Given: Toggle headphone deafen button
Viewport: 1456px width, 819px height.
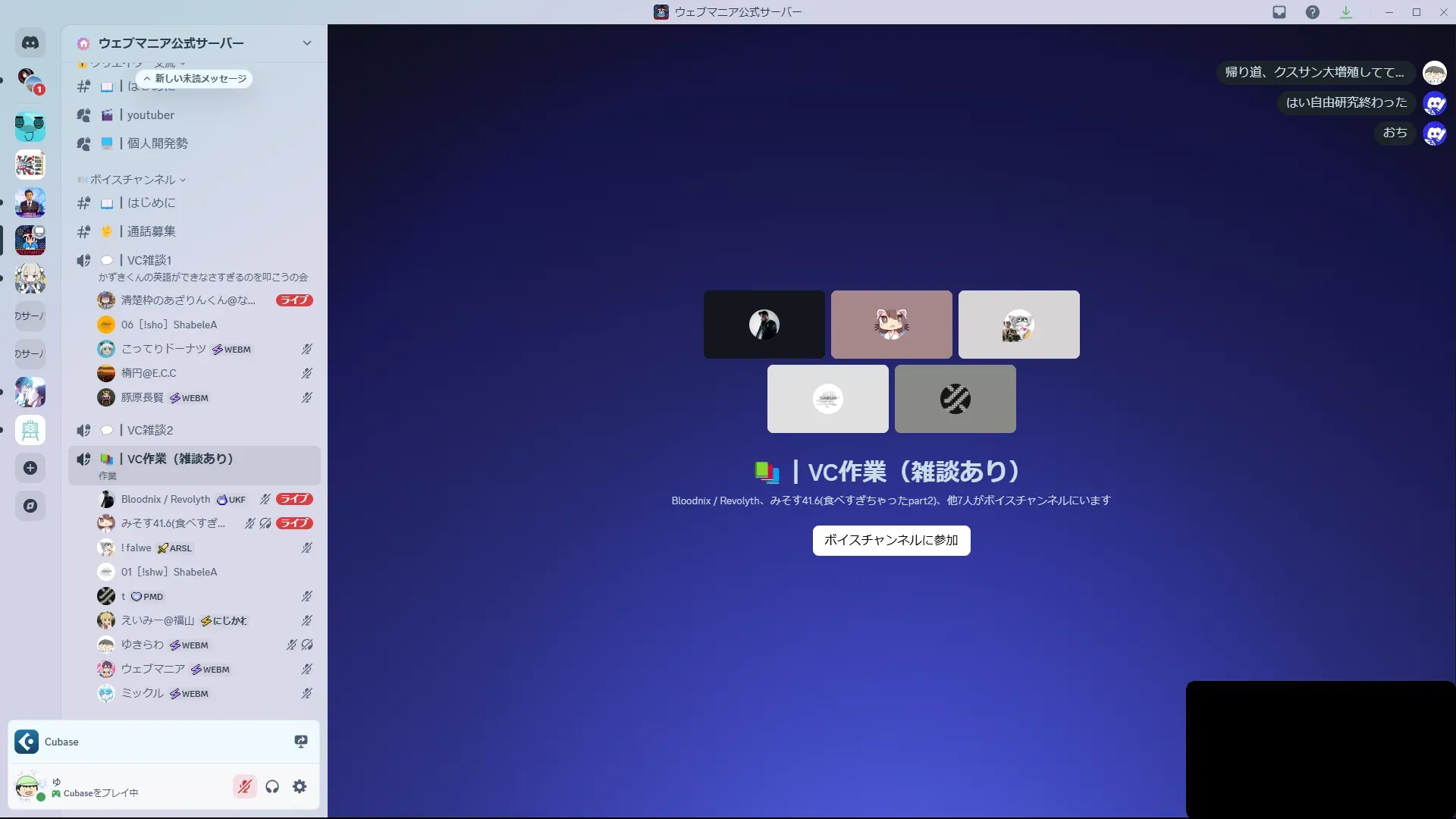Looking at the screenshot, I should pos(272,786).
